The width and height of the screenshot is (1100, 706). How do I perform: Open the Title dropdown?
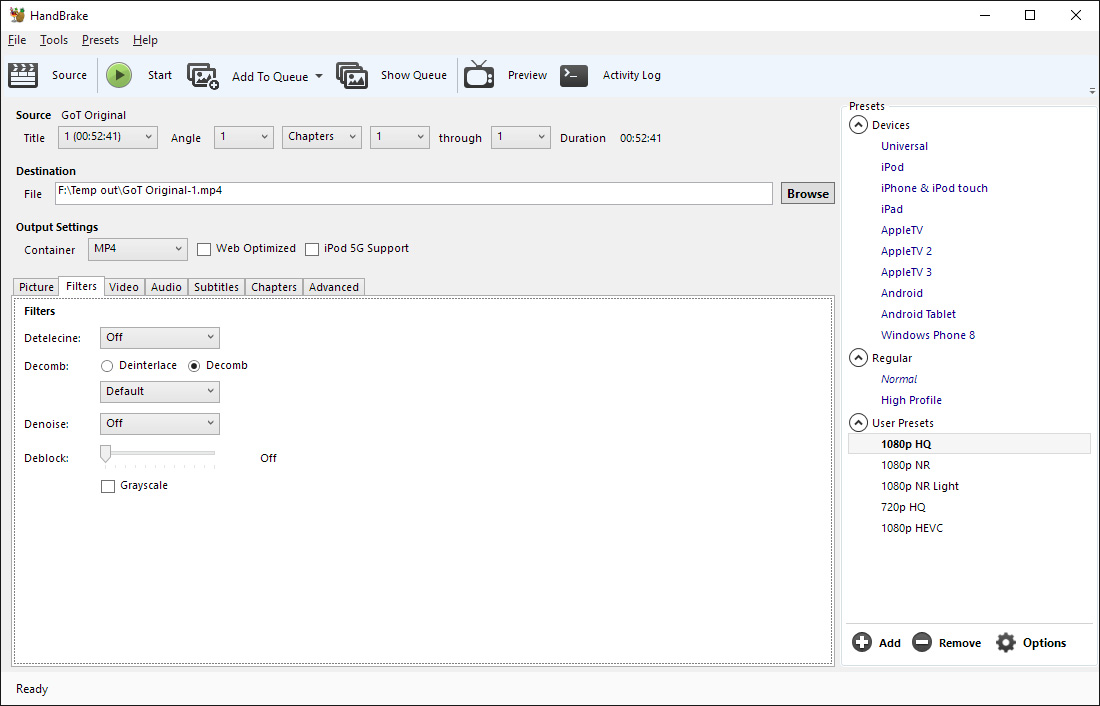tap(107, 137)
